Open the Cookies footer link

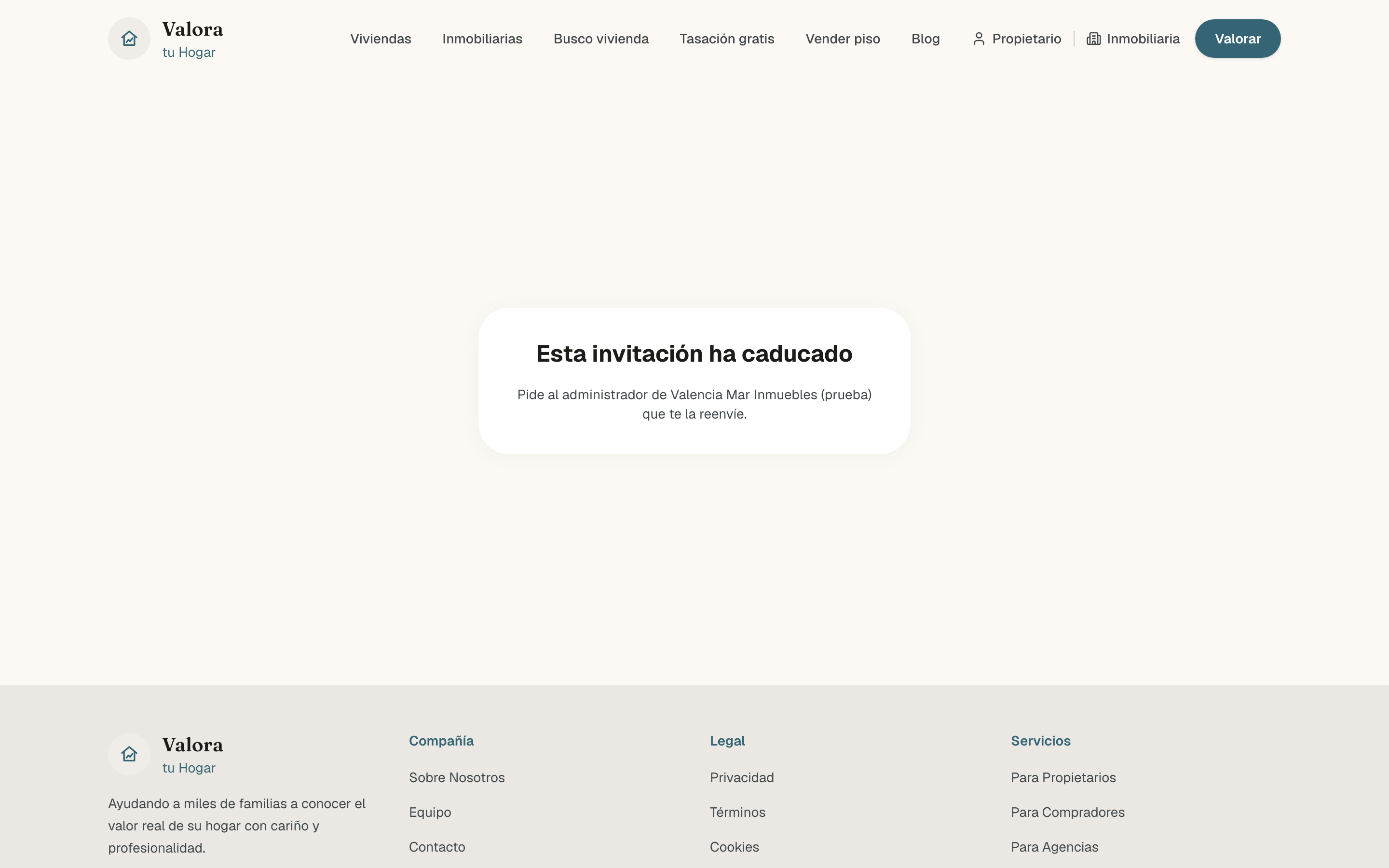coord(734,847)
